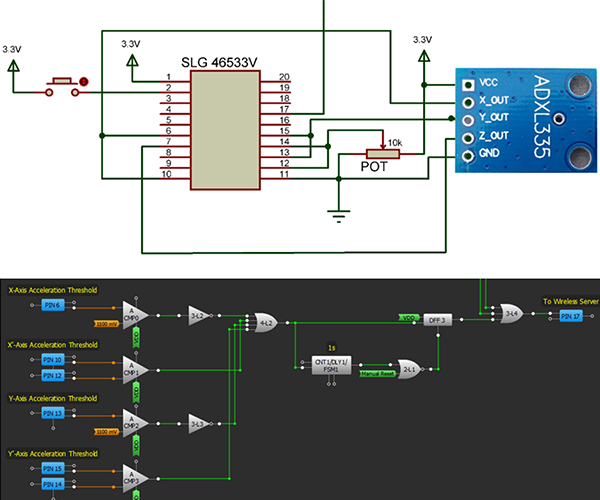This screenshot has width=600, height=500.
Task: Click the SLG 46533V chip body
Action: pos(225,130)
